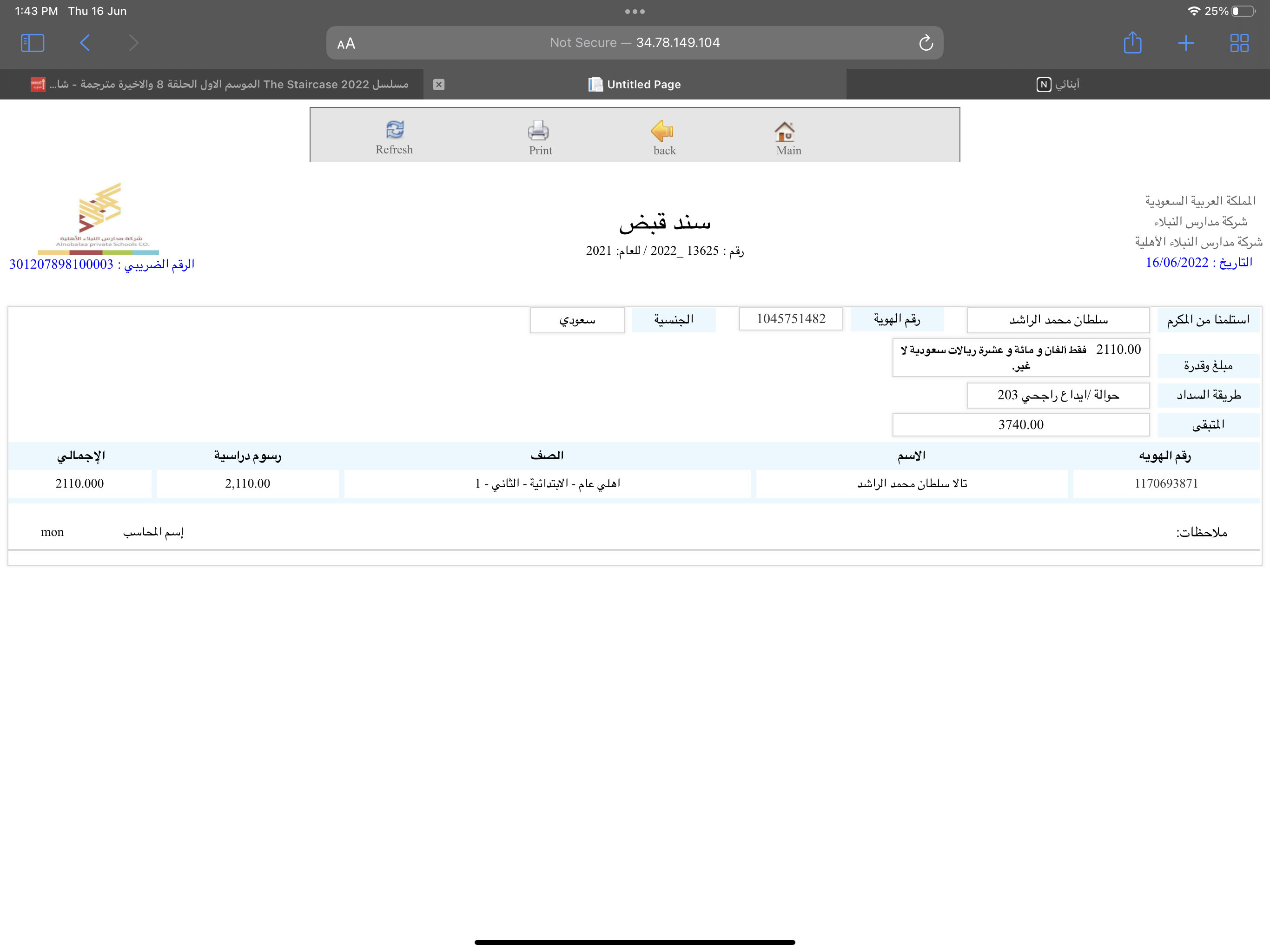Go back with Safari back arrow
The image size is (1270, 952).
tap(85, 42)
